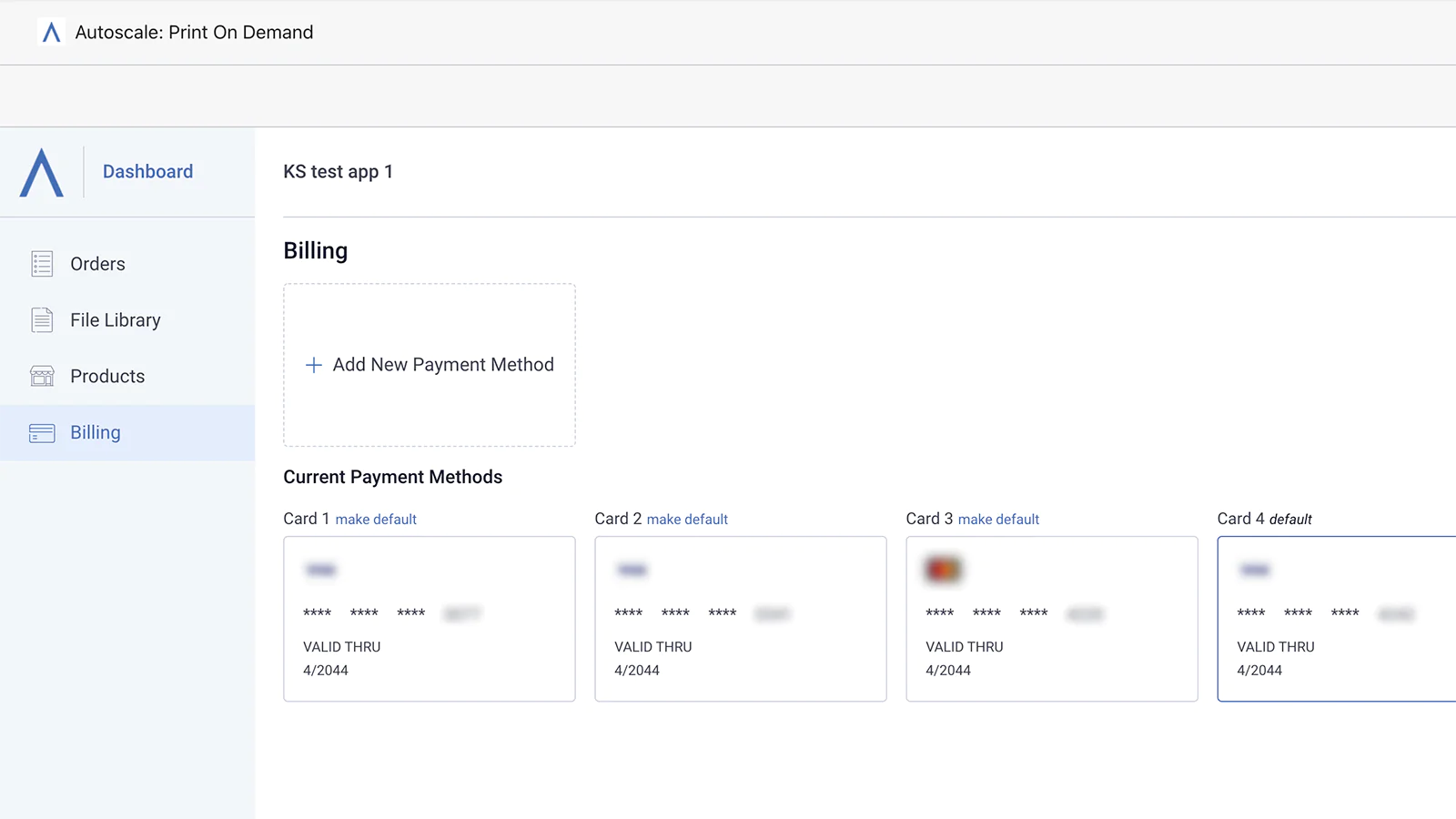Click the 'KS test app 1' title
Viewport: 1456px width, 819px height.
pos(339,172)
